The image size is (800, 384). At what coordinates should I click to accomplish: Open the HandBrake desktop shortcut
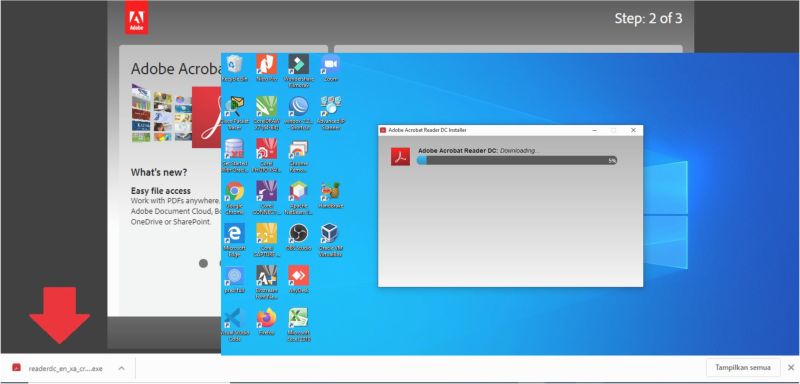pos(330,195)
